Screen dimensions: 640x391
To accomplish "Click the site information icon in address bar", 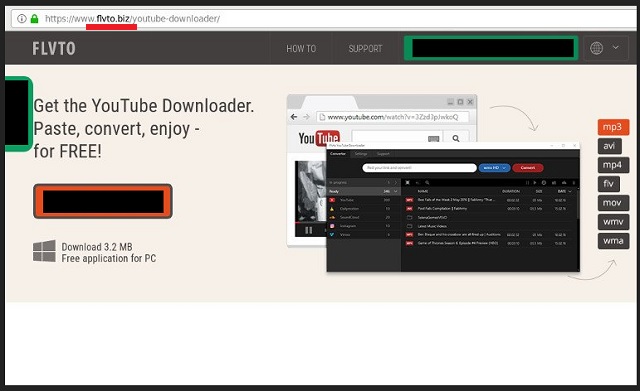I will pos(22,18).
